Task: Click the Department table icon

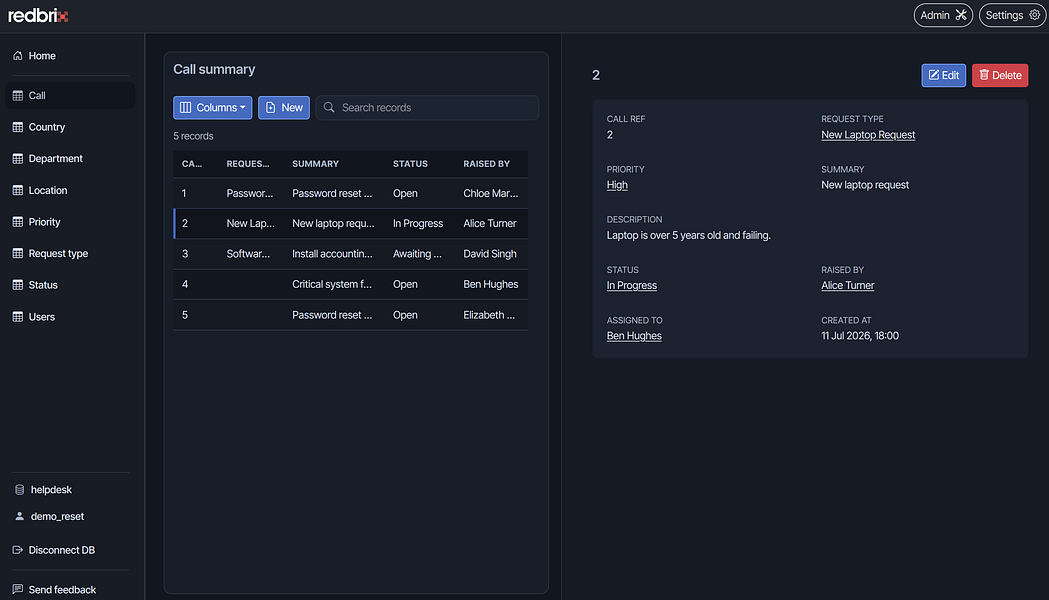Action: pos(17,159)
